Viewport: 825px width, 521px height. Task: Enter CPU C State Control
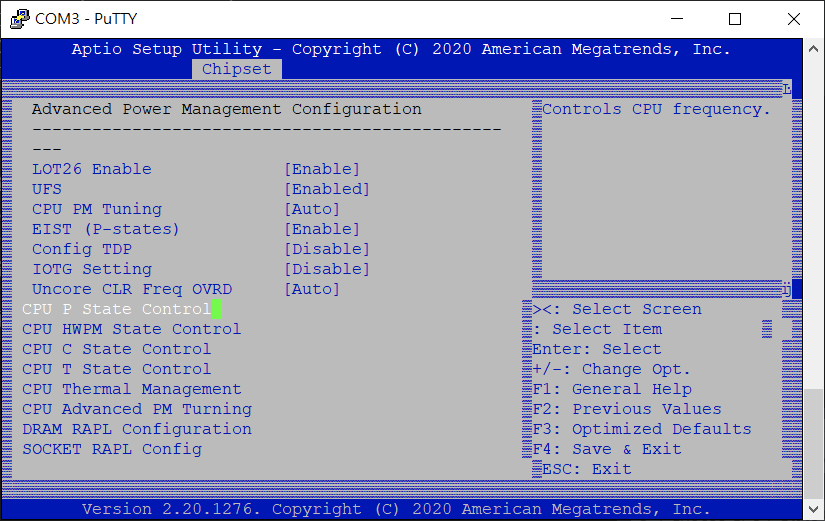point(116,349)
